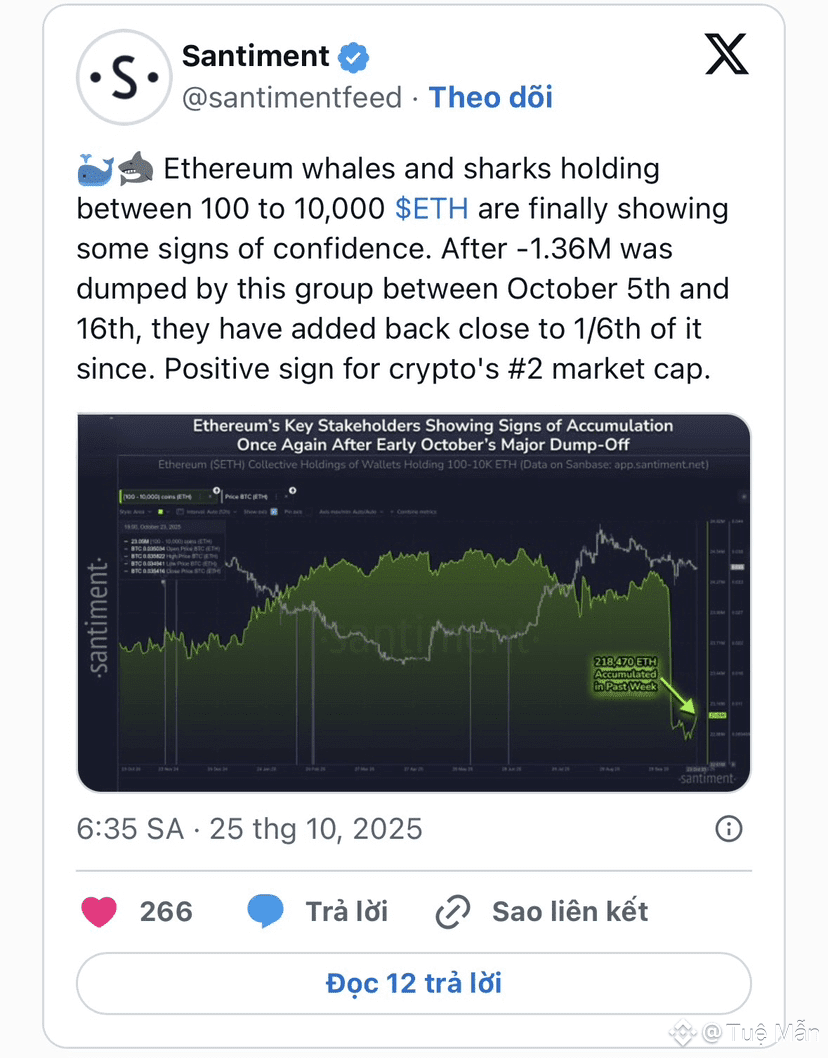Open the X logo in the post corner
828x1058 pixels.
(726, 55)
